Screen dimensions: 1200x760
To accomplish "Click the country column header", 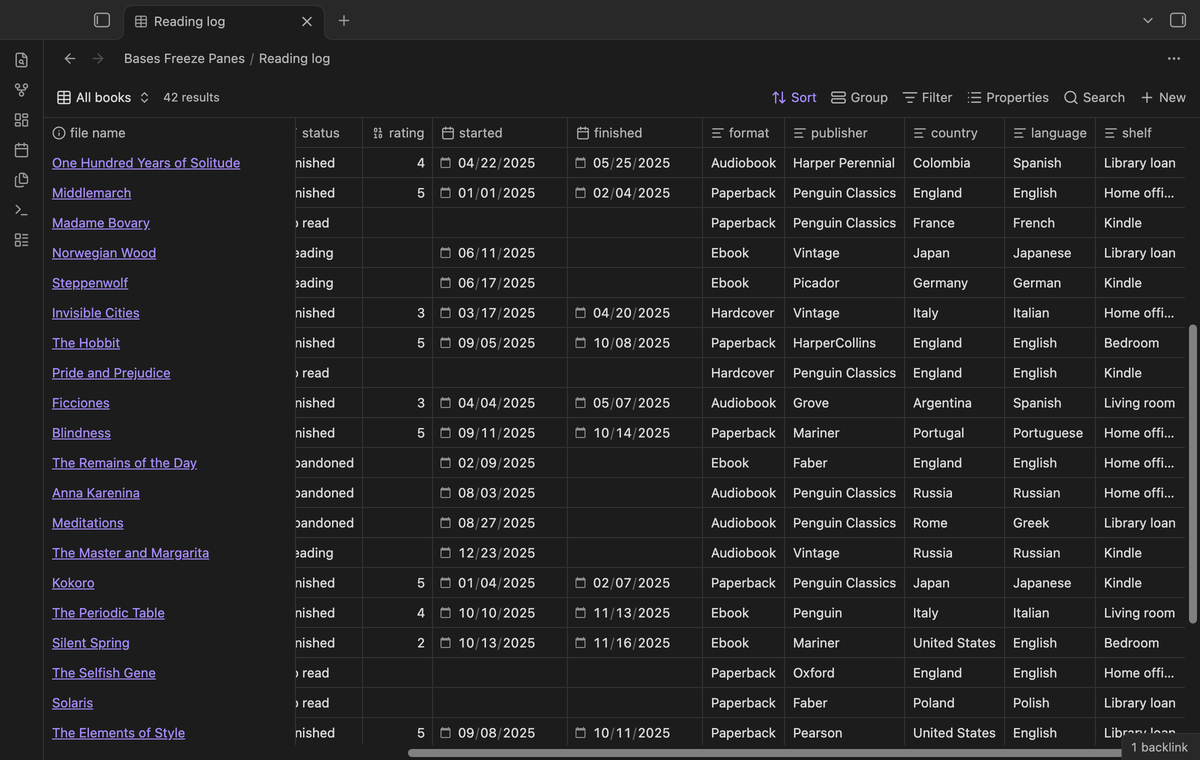I will 955,133.
